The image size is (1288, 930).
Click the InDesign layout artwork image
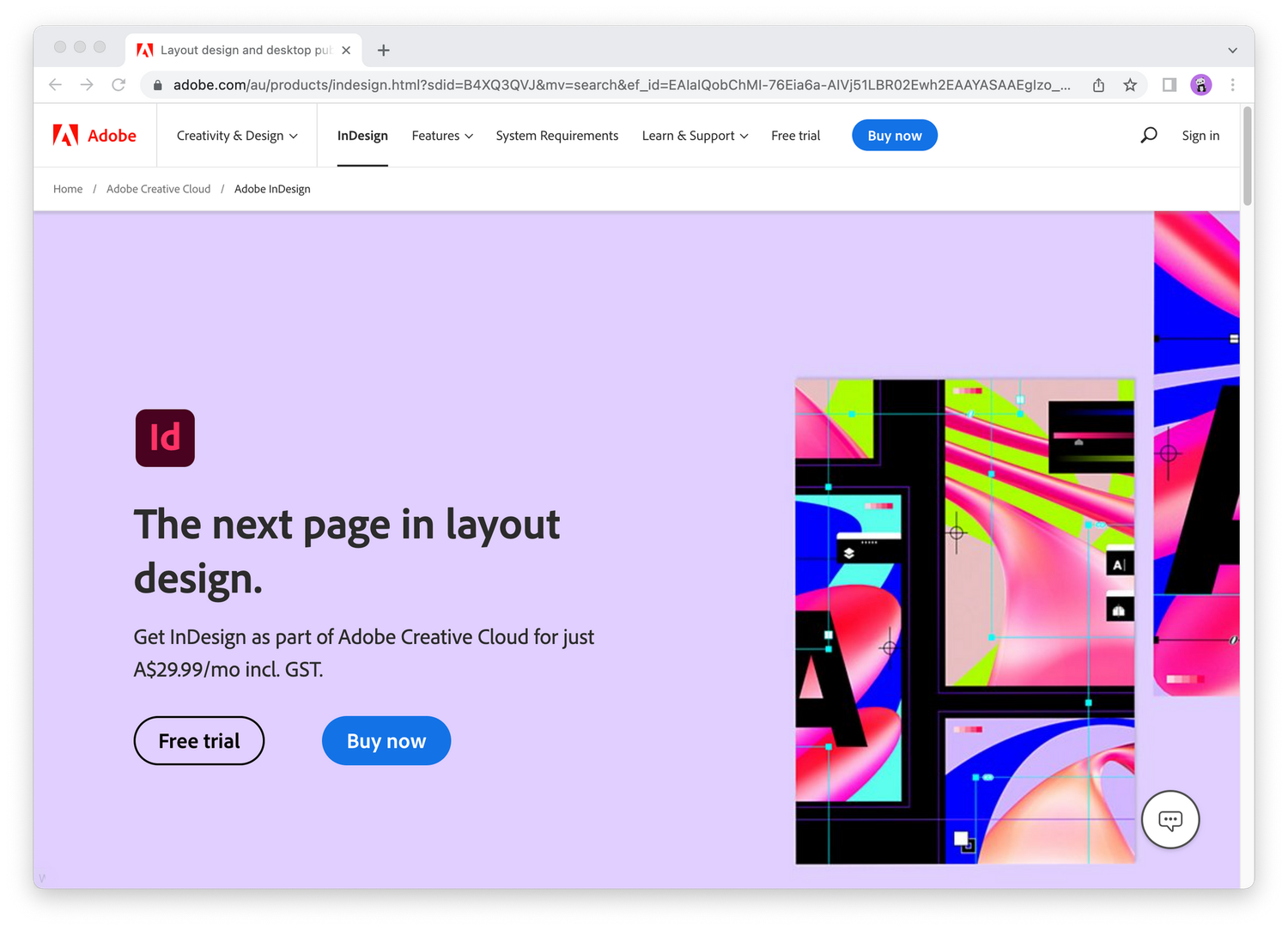[965, 621]
